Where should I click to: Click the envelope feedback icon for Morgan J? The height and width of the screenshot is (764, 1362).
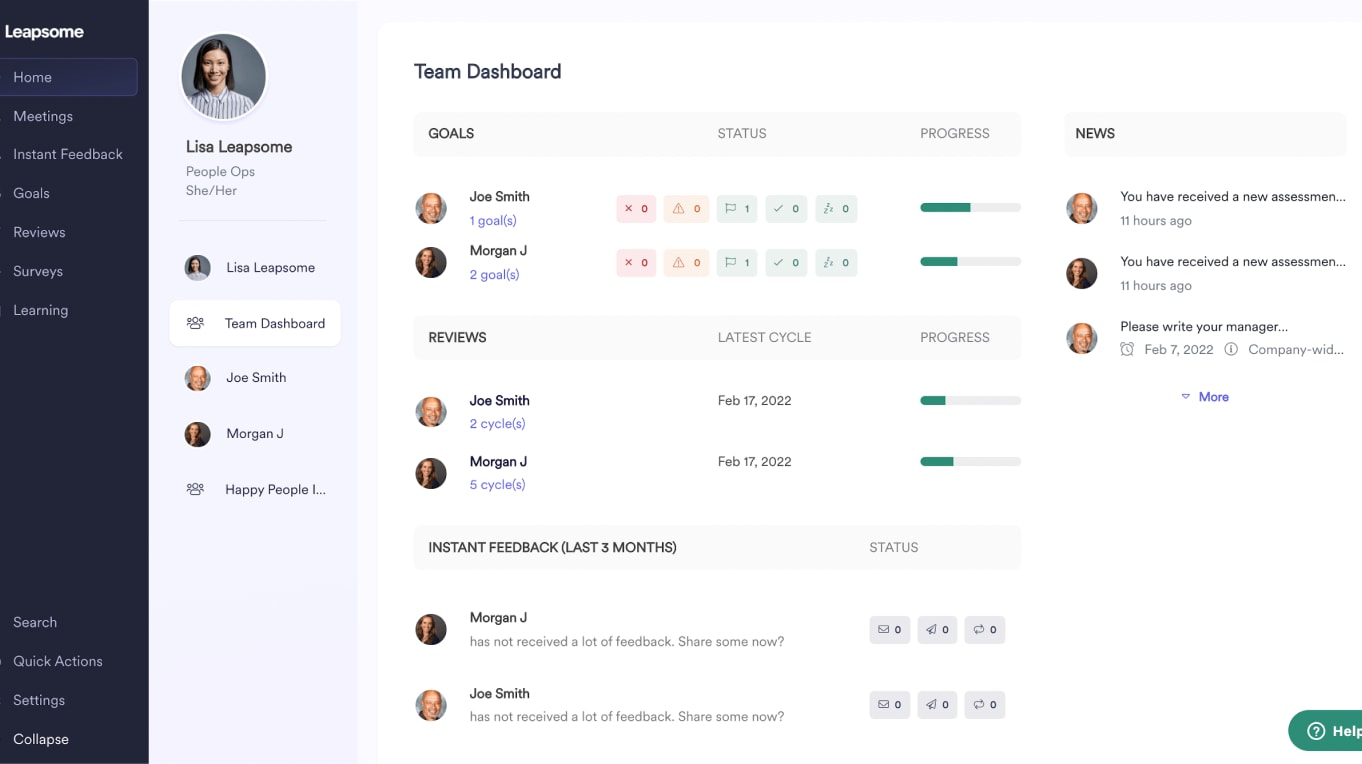point(889,630)
